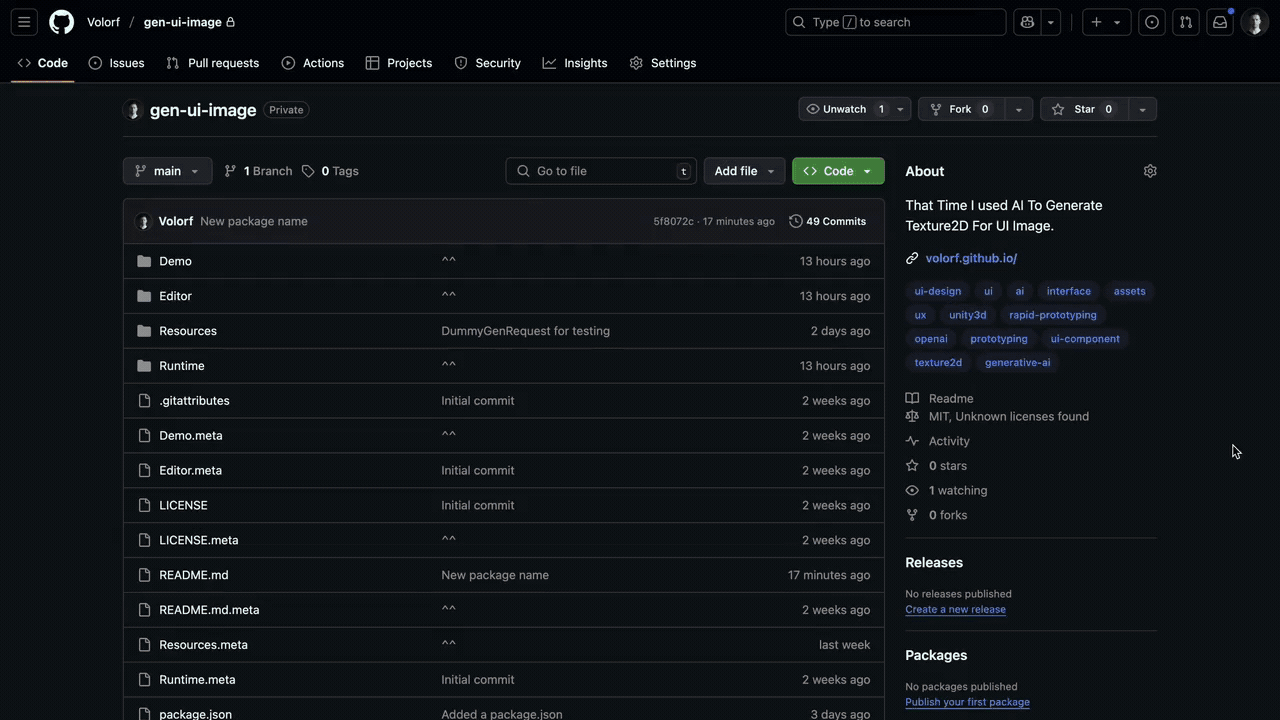Open the Editor folder
The image size is (1280, 720).
[175, 296]
